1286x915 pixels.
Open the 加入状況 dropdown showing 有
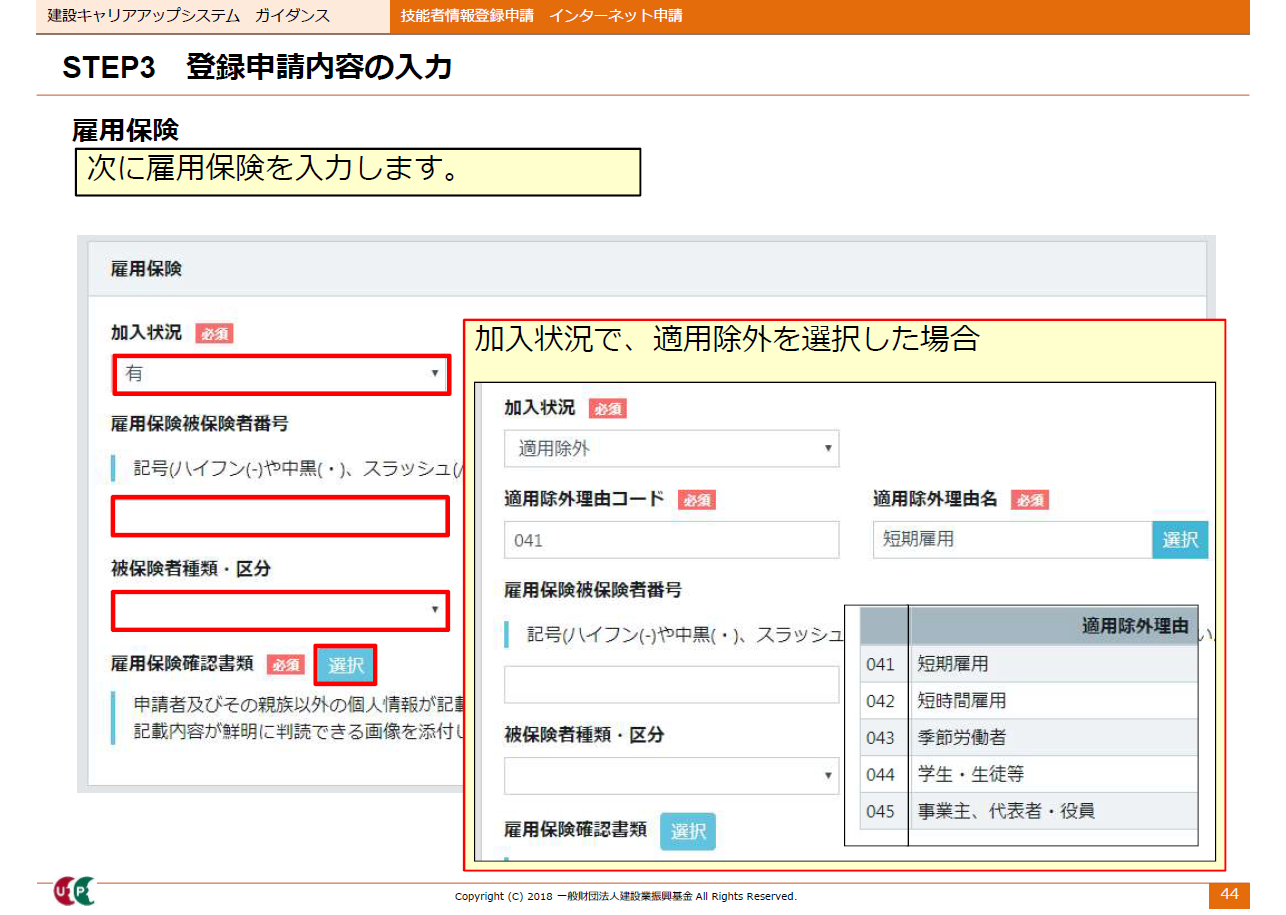[281, 374]
